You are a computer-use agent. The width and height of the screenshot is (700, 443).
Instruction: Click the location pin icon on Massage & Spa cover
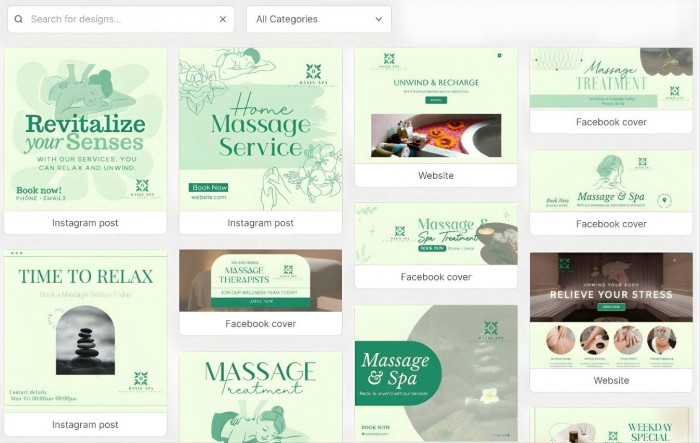pos(665,201)
